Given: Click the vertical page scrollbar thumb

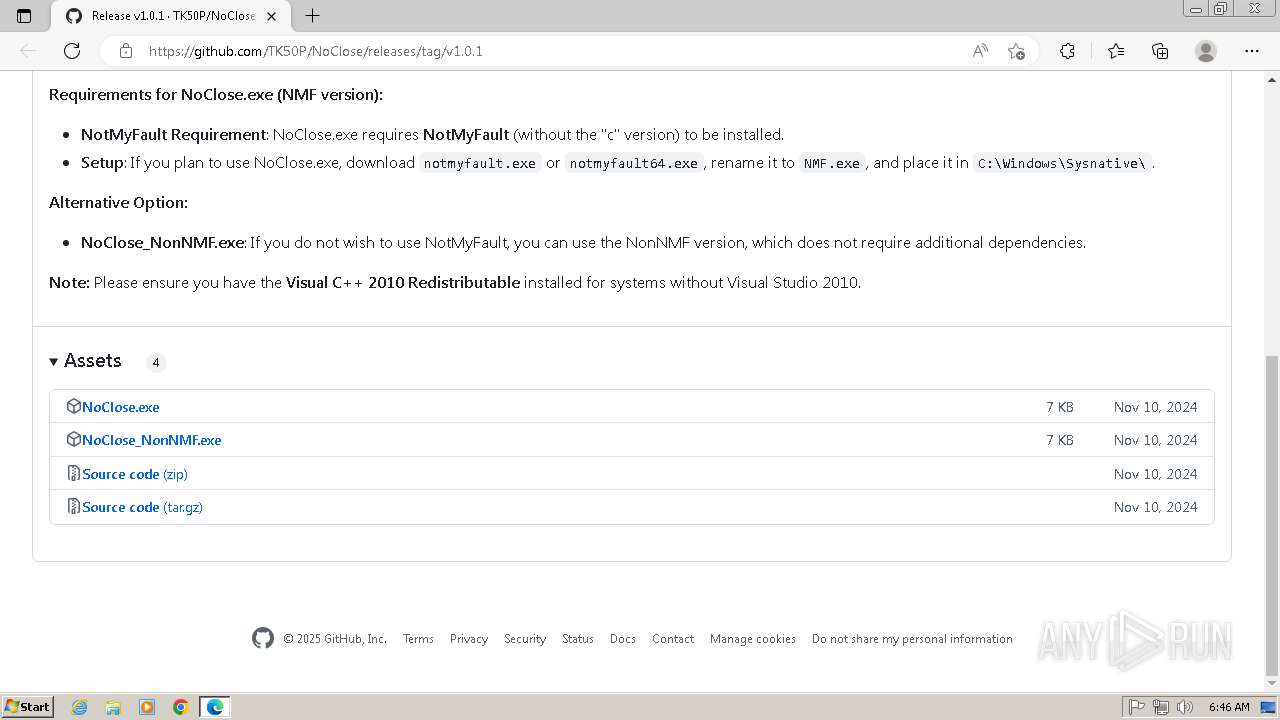Looking at the screenshot, I should (1272, 515).
